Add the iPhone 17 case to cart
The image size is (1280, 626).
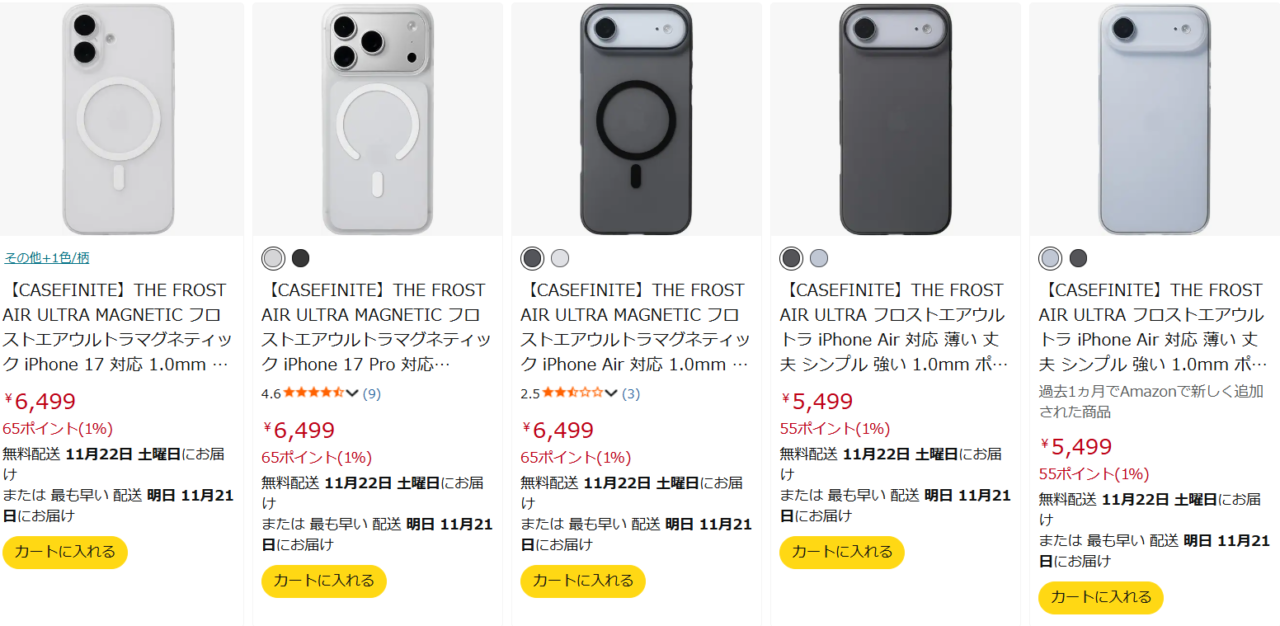(x=65, y=552)
